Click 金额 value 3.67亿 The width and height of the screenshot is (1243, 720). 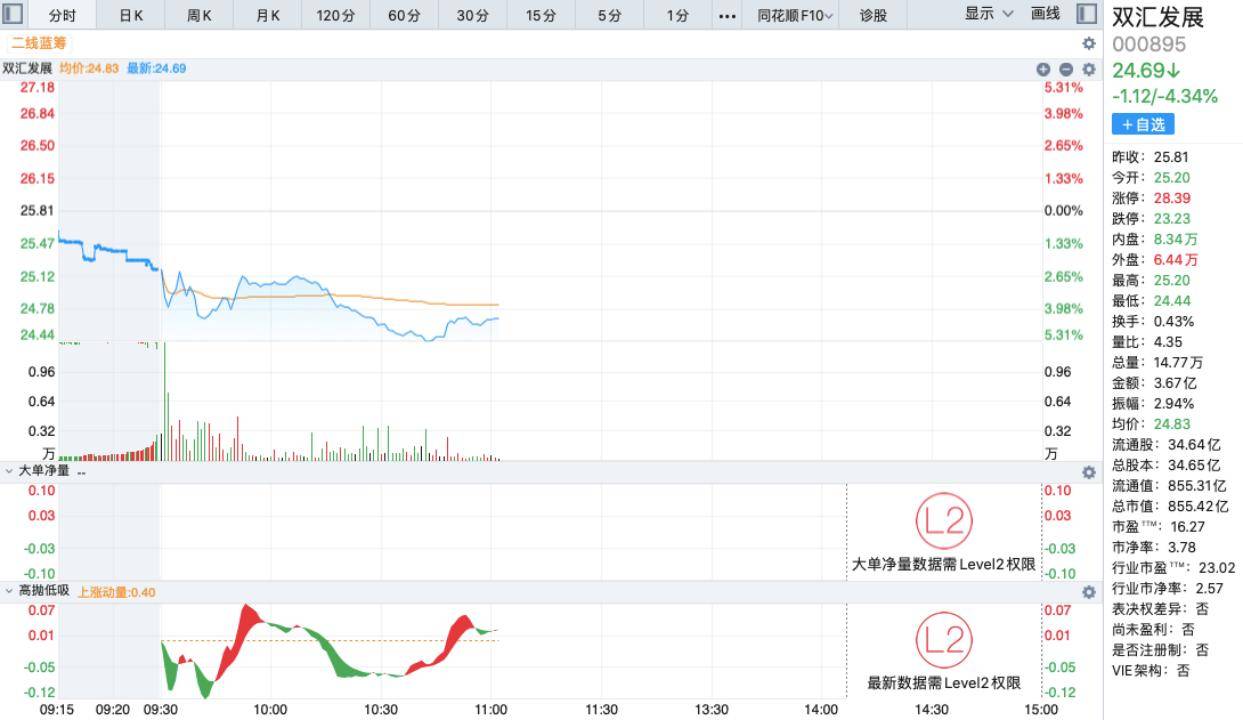1176,383
